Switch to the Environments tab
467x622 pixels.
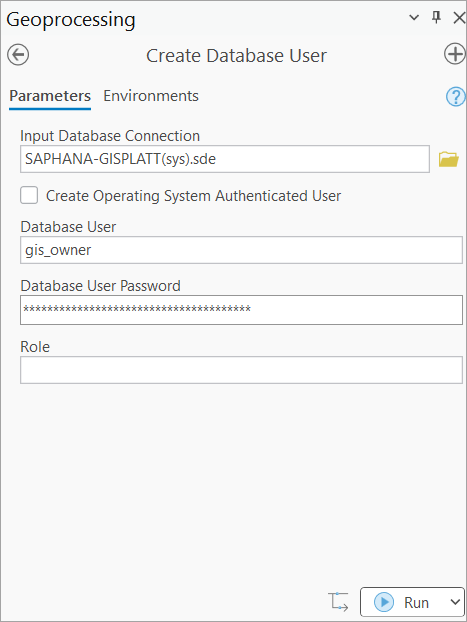coord(151,96)
